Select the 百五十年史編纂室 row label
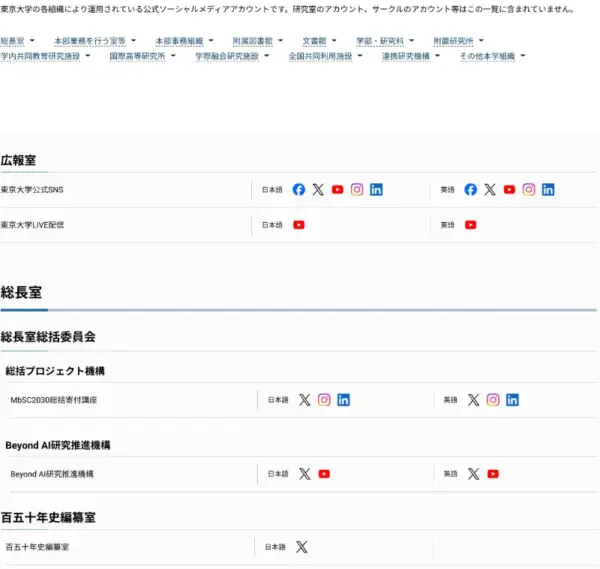Image resolution: width=600 pixels, height=569 pixels. (37, 547)
